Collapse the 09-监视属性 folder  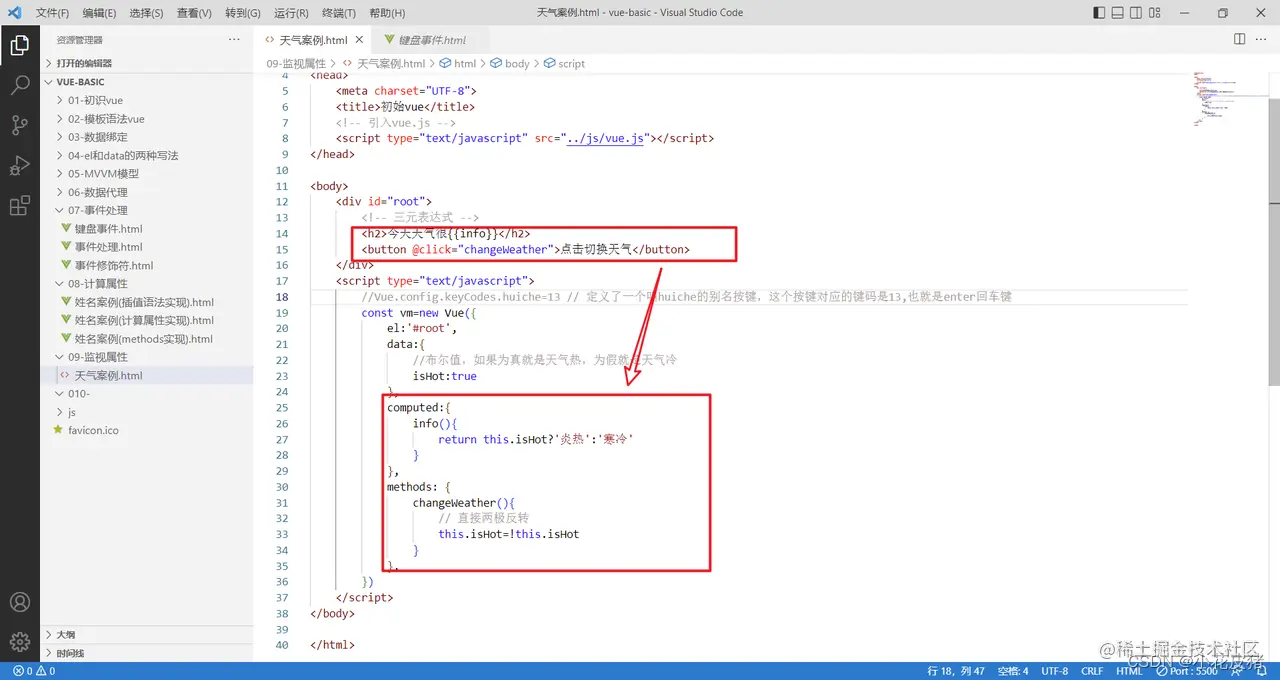[147, 357]
